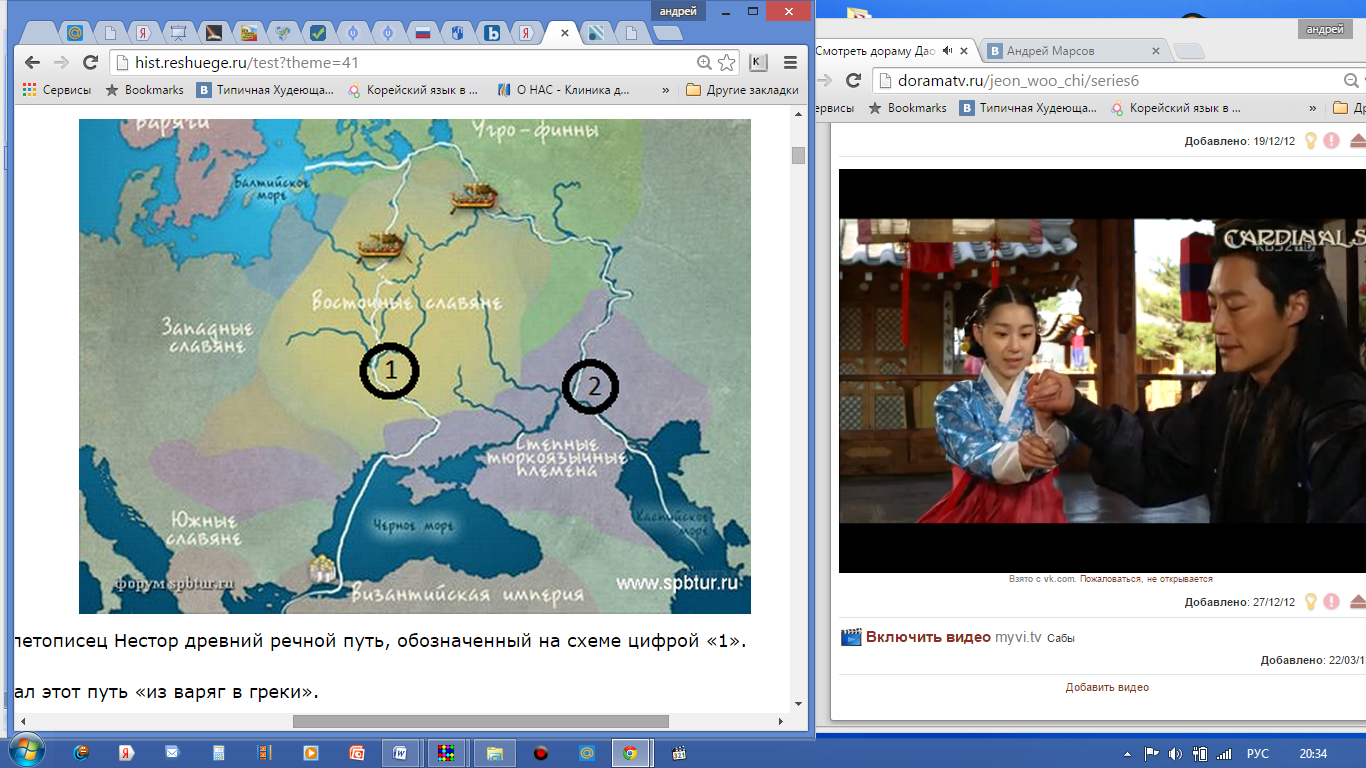
Task: Show hidden bookmarks in reshuege window
Action: [666, 90]
